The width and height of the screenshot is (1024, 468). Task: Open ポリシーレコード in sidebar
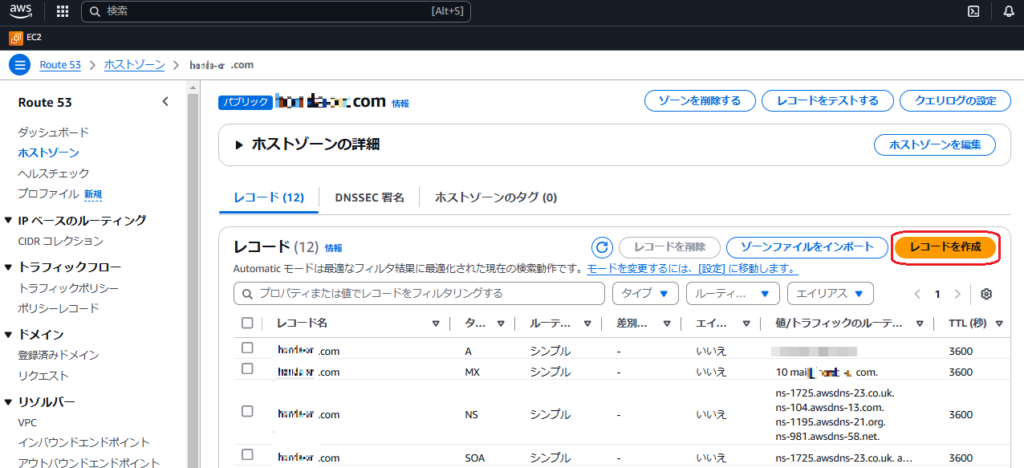pyautogui.click(x=59, y=308)
